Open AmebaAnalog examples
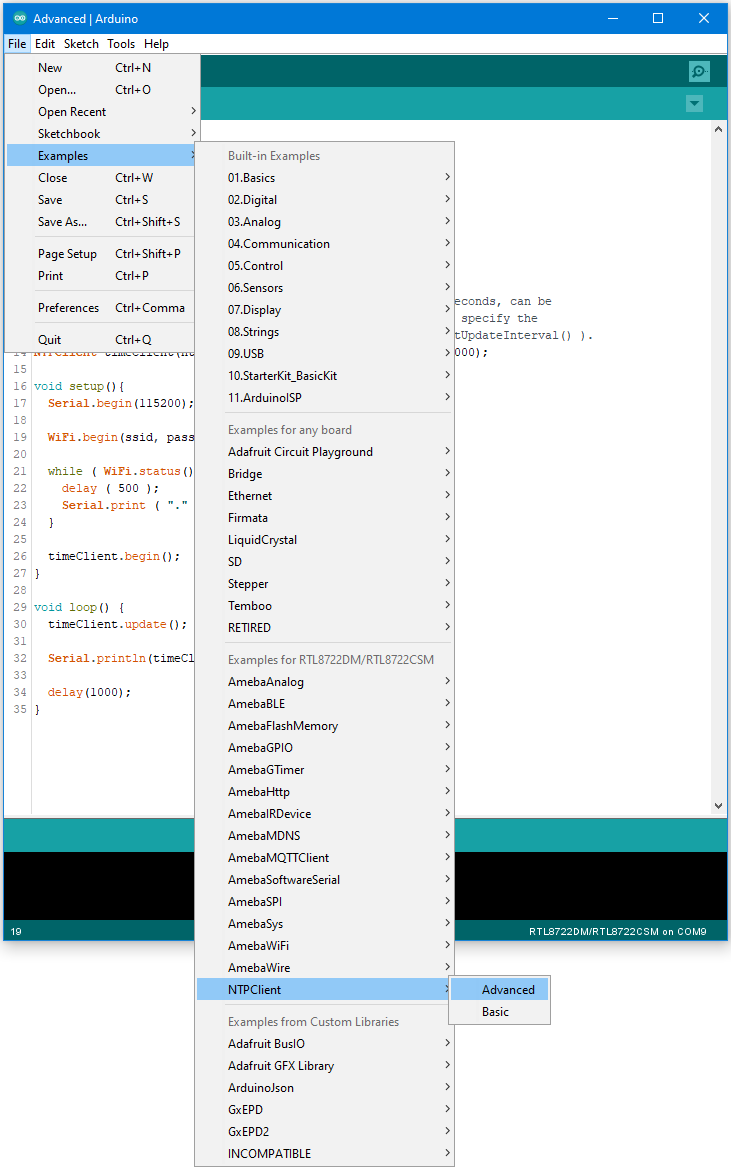The height and width of the screenshot is (1170, 731). pos(324,682)
